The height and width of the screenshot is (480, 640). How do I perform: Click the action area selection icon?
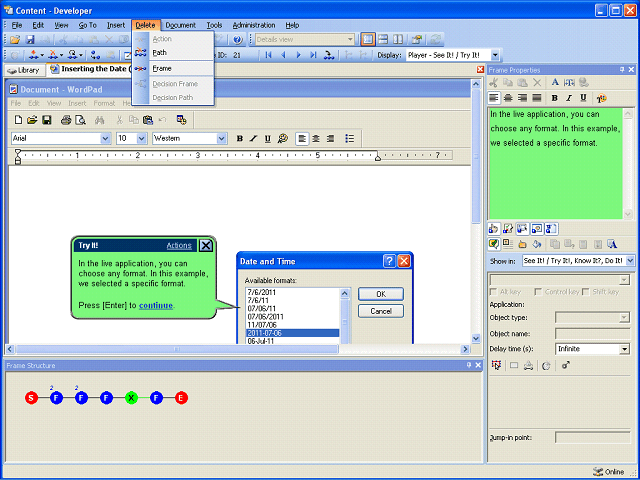point(496,365)
